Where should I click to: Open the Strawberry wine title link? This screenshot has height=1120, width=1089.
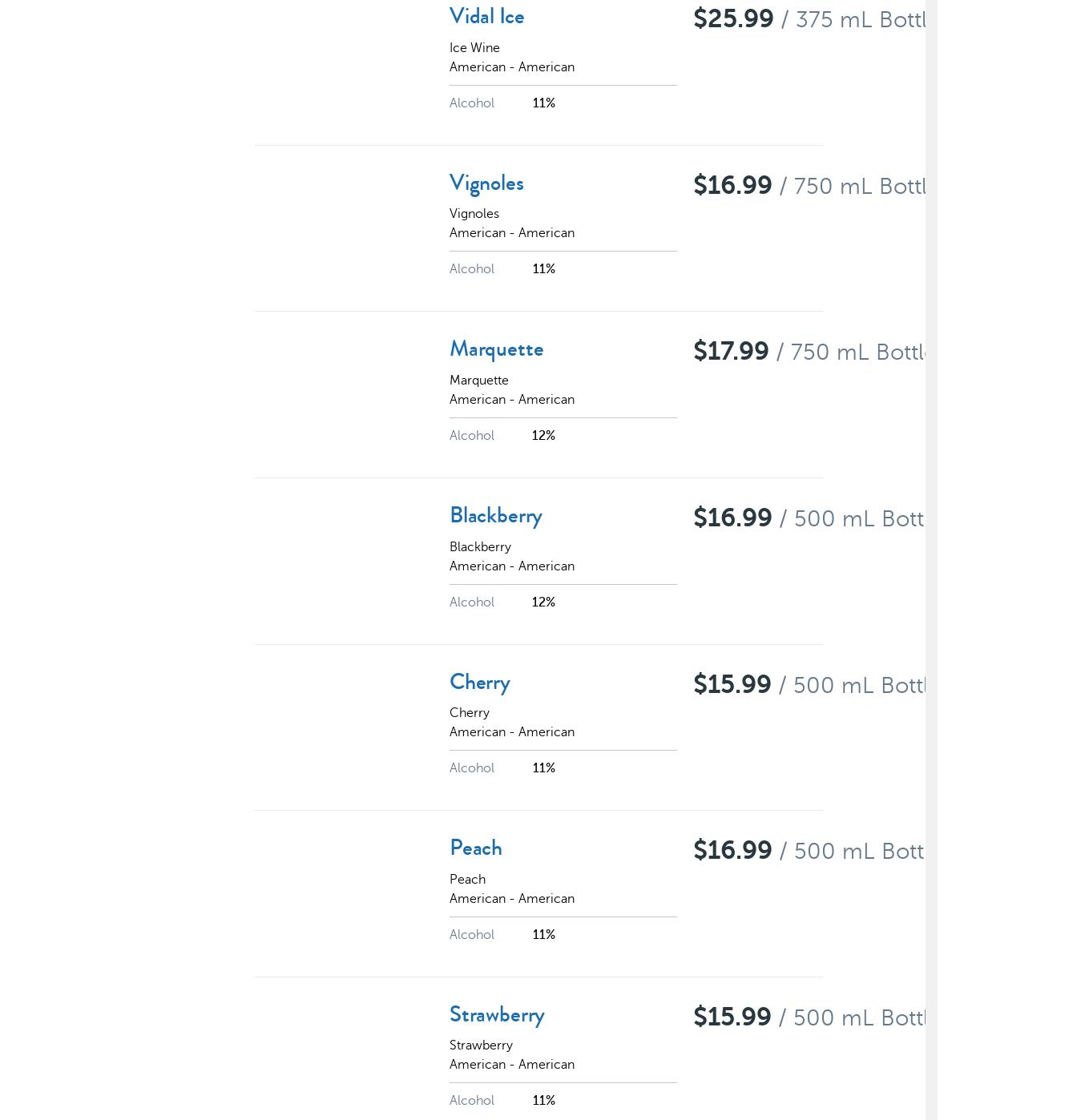(x=497, y=1015)
